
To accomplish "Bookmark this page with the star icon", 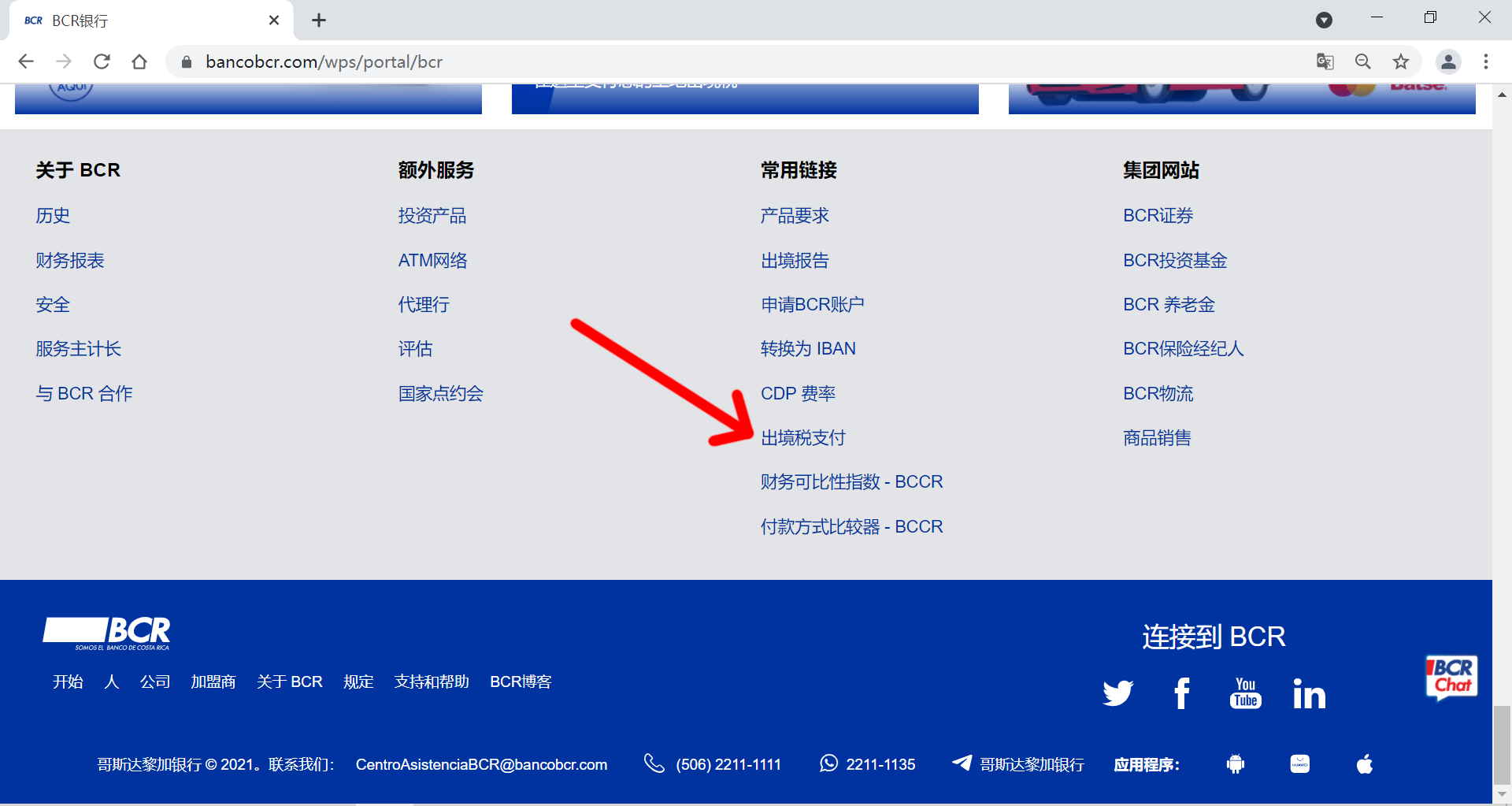I will point(1401,61).
